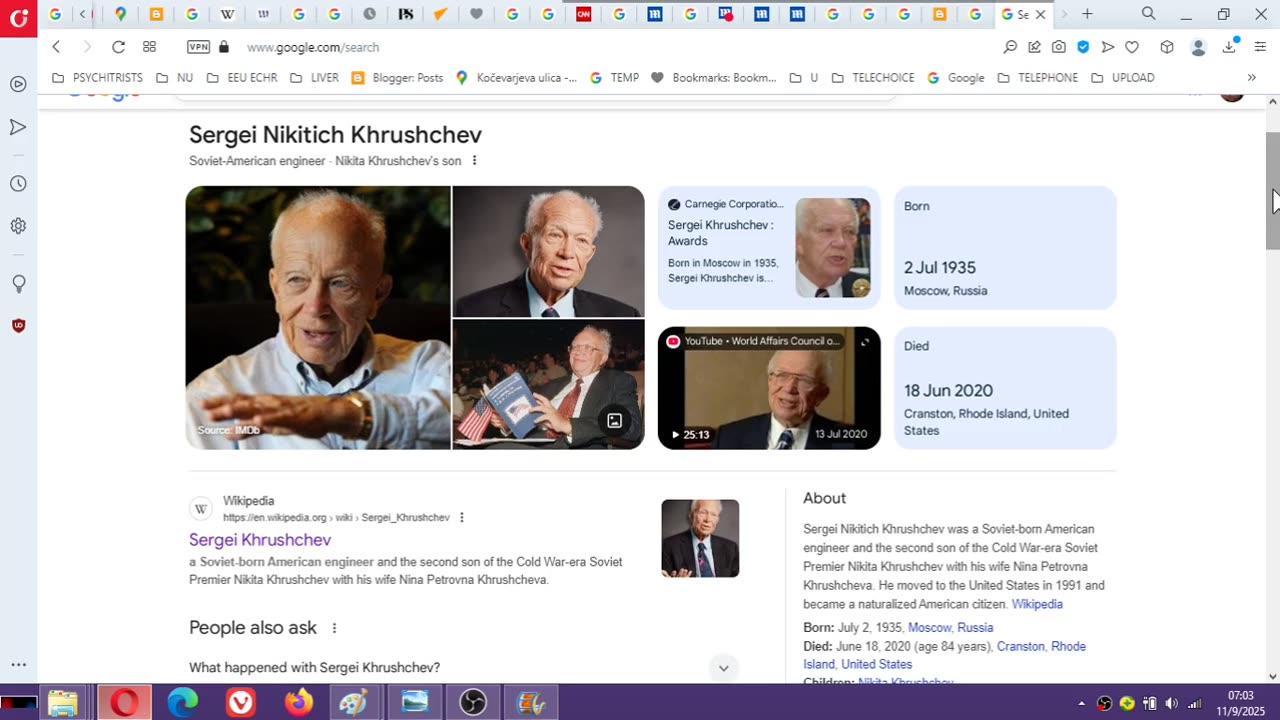1280x720 pixels.
Task: Open photo of man holding flag and book
Action: tap(548, 384)
